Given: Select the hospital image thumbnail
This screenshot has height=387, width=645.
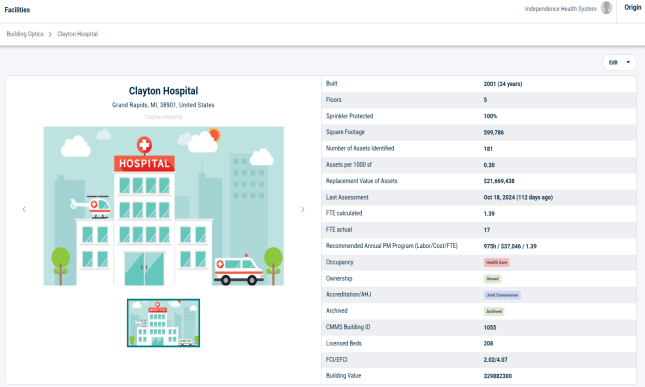Looking at the screenshot, I should click(163, 323).
